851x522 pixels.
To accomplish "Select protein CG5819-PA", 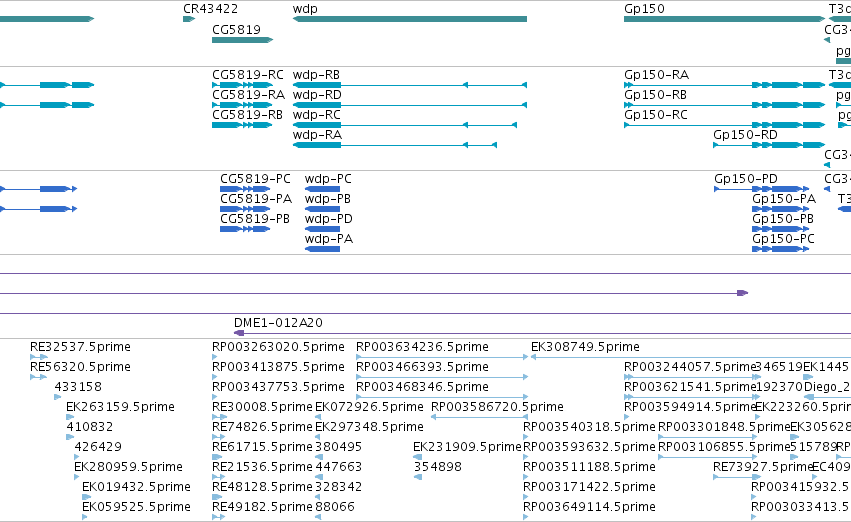I will pyautogui.click(x=256, y=199).
